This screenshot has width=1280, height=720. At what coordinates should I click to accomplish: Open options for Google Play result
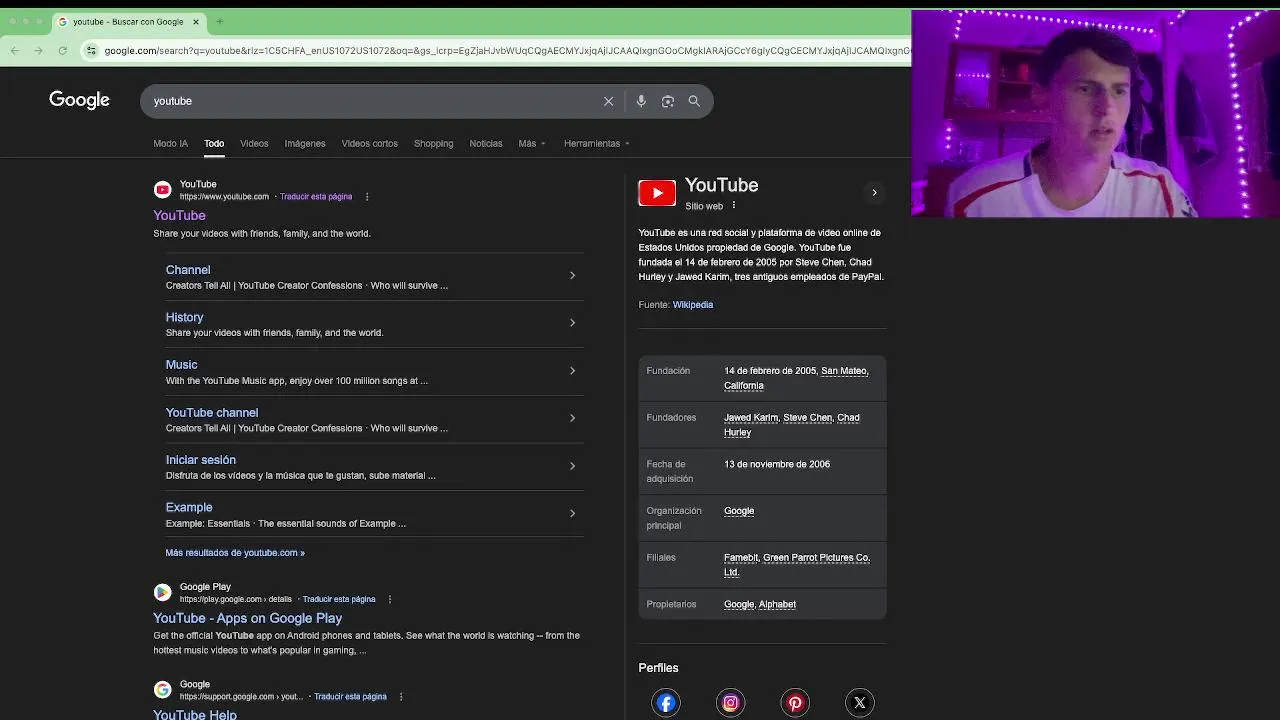tap(390, 599)
